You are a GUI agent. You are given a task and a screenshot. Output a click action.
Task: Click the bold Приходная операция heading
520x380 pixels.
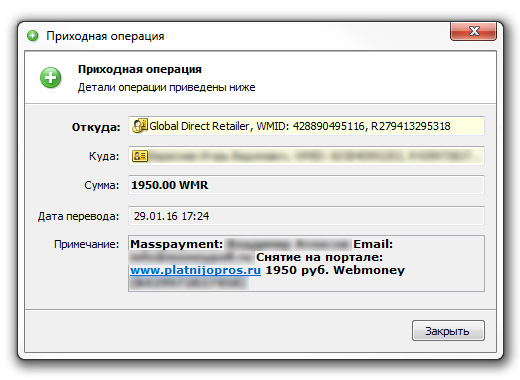140,69
